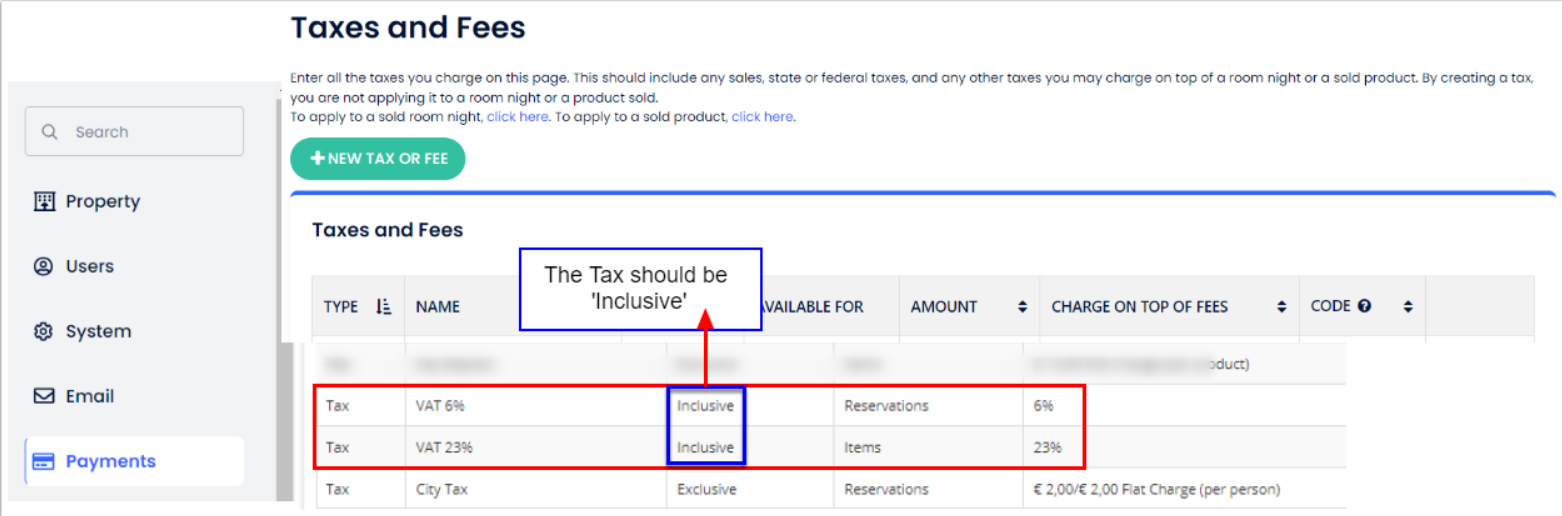Click the search magnifier icon
Viewport: 1562px width, 516px height.
coord(49,132)
